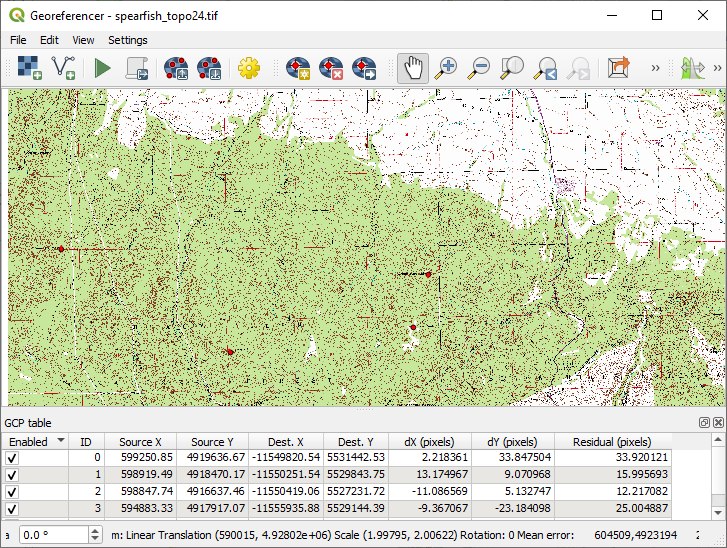The image size is (727, 548).
Task: Float the GCP table panel
Action: coord(704,424)
